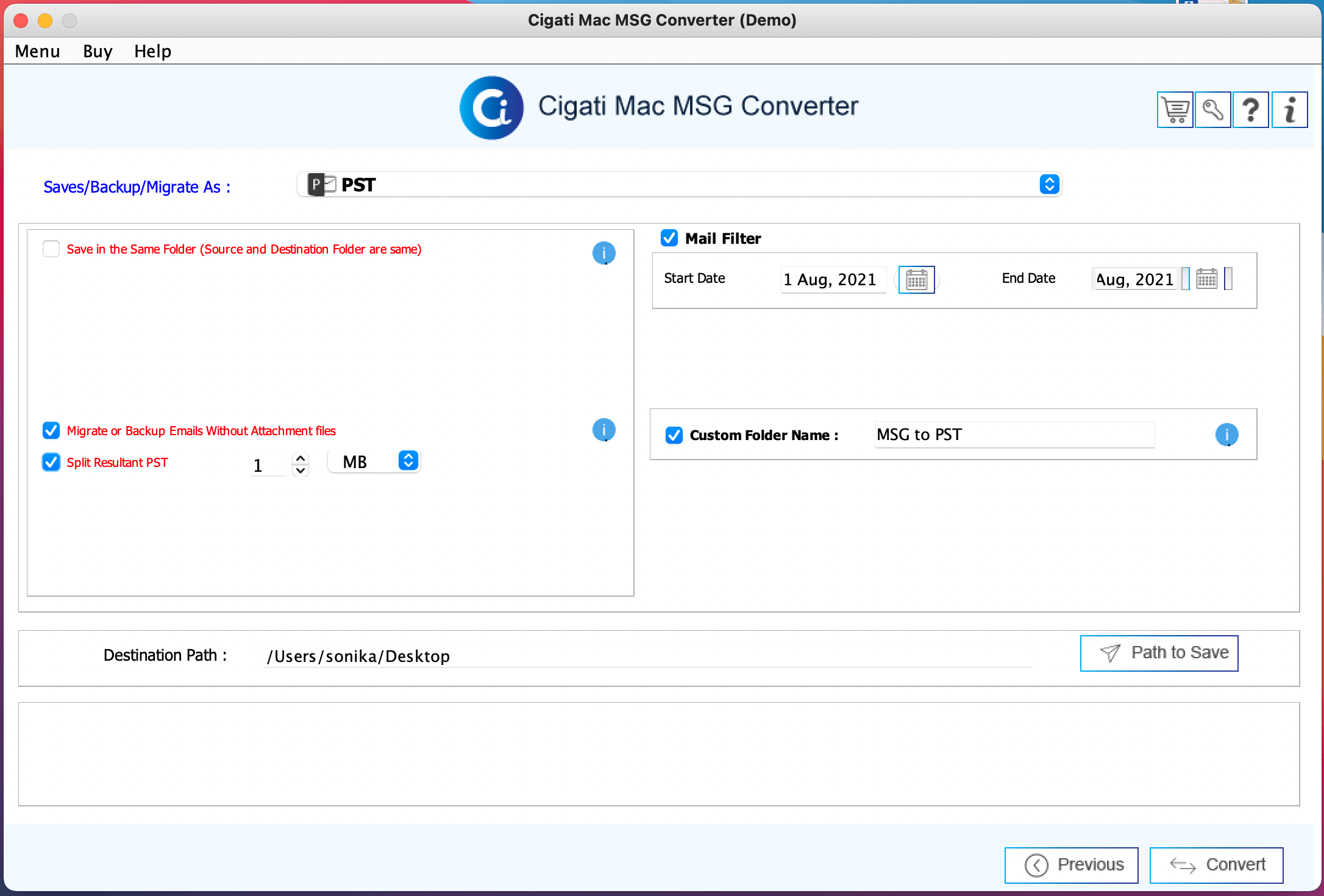Viewport: 1324px width, 896px height.
Task: Click info icon beside Custom Folder Name
Action: (1226, 435)
